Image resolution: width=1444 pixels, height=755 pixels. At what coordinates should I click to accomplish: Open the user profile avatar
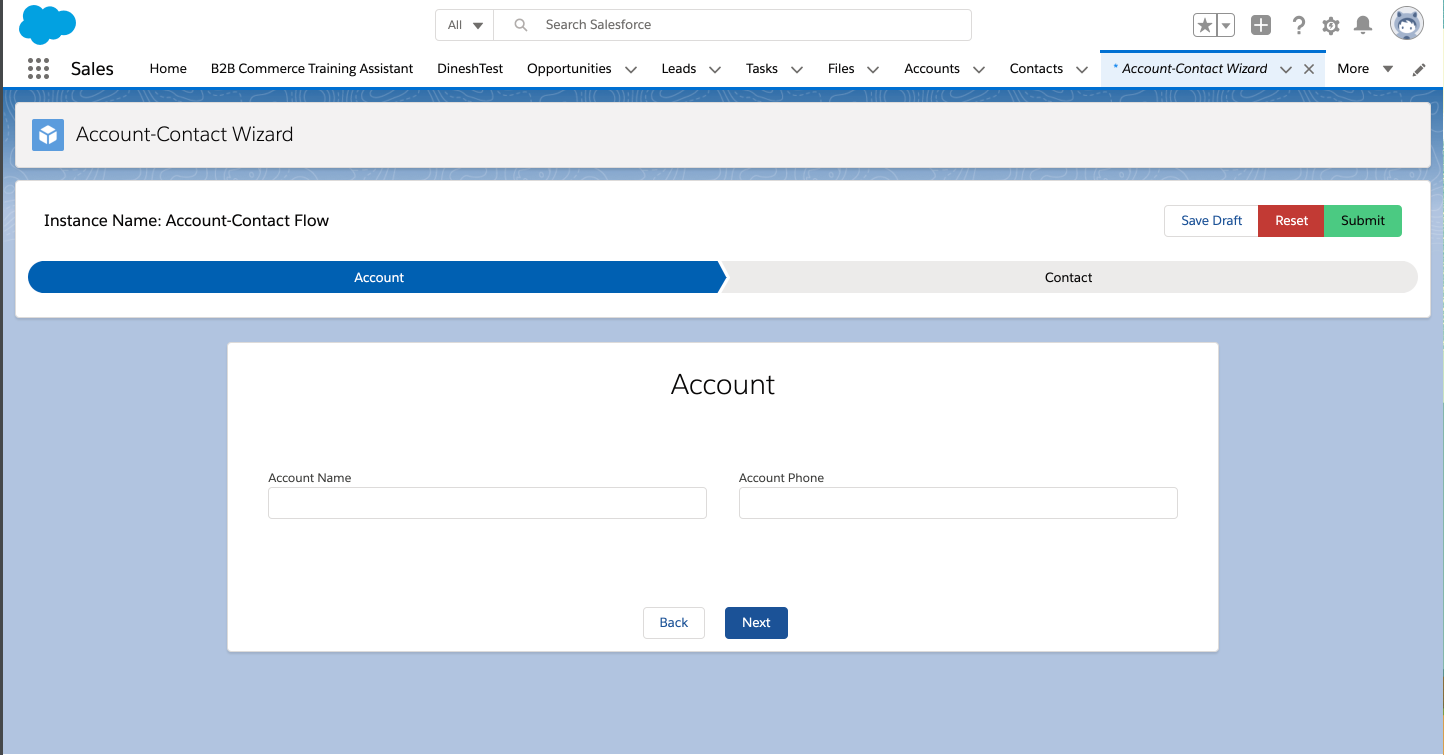pyautogui.click(x=1407, y=25)
